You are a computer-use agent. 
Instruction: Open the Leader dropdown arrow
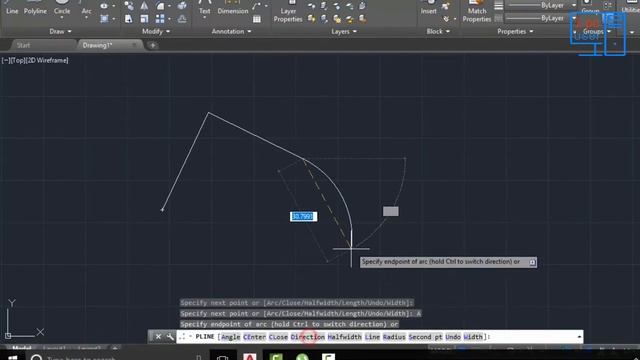click(x=266, y=6)
